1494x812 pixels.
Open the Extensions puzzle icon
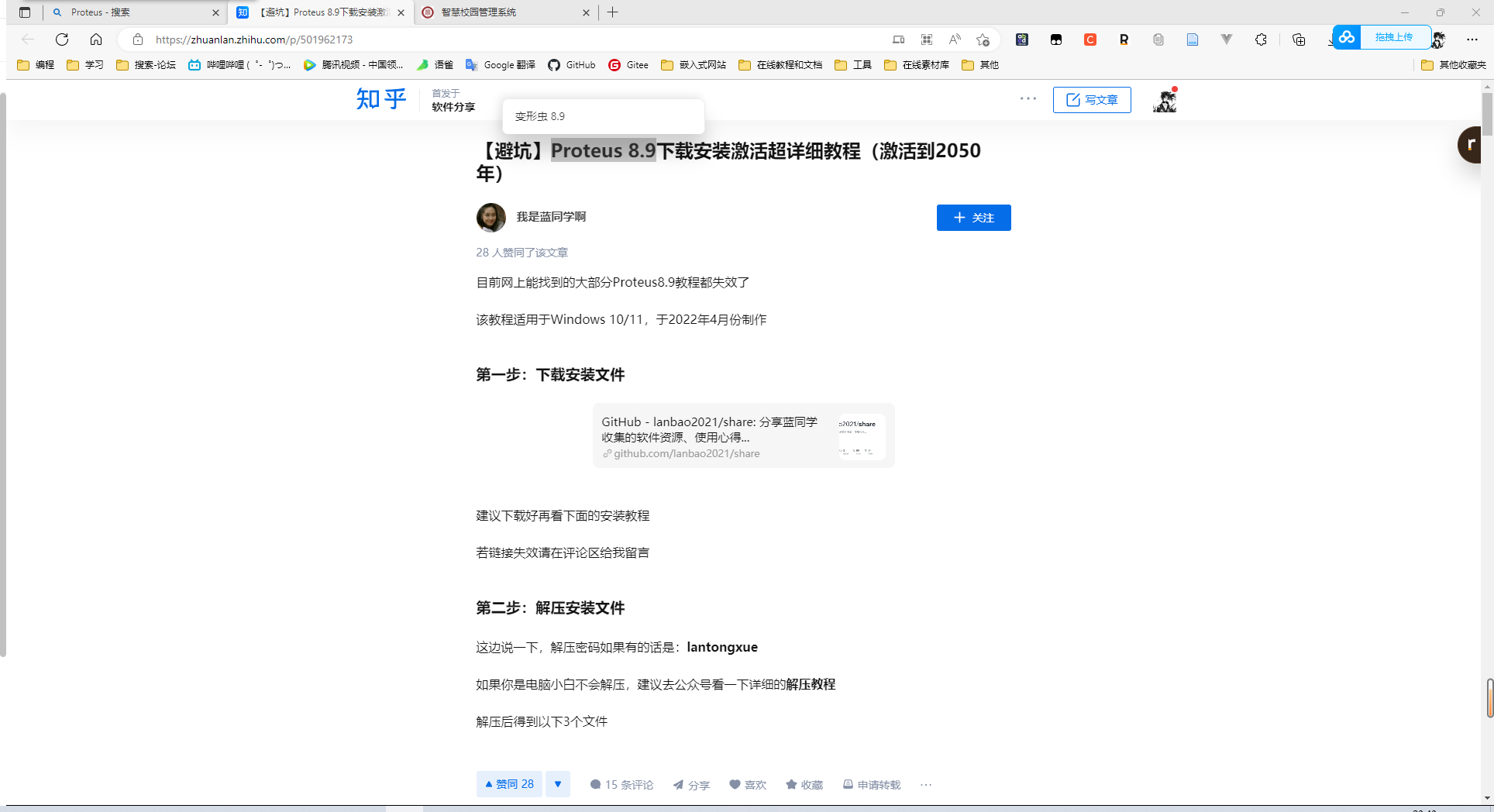click(x=1261, y=40)
